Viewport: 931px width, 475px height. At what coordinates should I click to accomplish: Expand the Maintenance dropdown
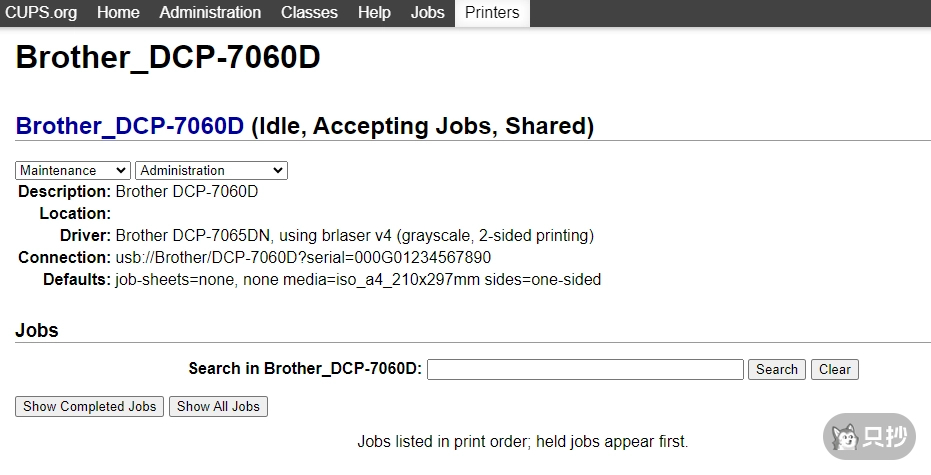tap(73, 171)
